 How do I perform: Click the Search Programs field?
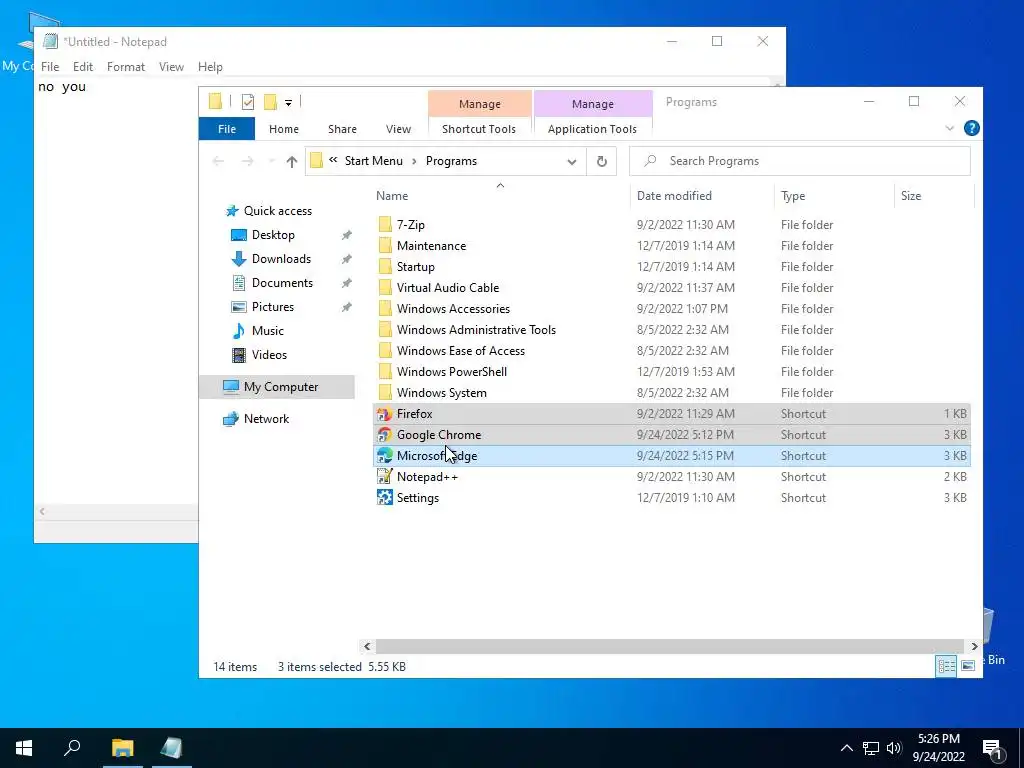tap(799, 161)
